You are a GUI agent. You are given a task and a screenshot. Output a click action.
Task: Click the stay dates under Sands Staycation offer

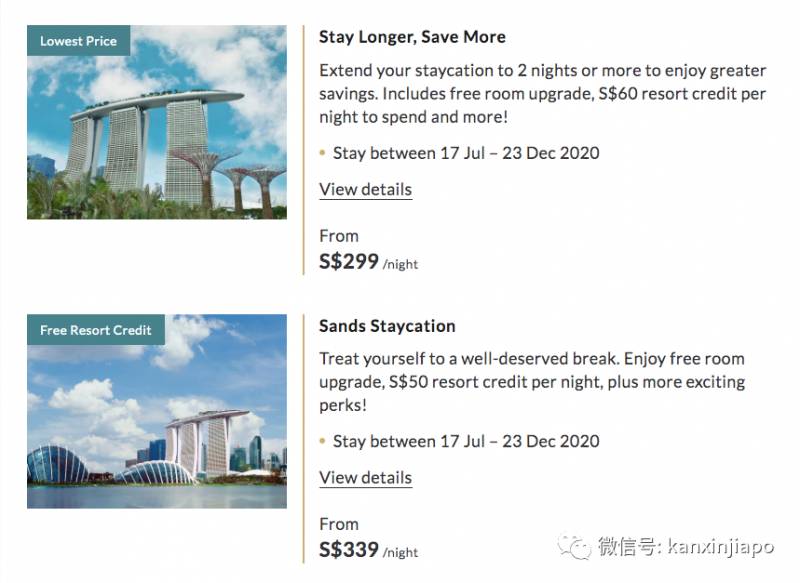(x=465, y=441)
